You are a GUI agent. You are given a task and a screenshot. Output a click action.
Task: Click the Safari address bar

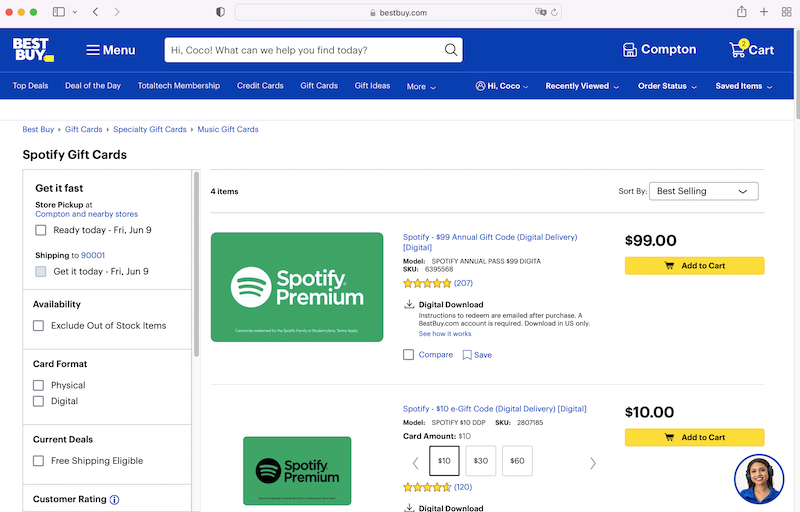398,12
